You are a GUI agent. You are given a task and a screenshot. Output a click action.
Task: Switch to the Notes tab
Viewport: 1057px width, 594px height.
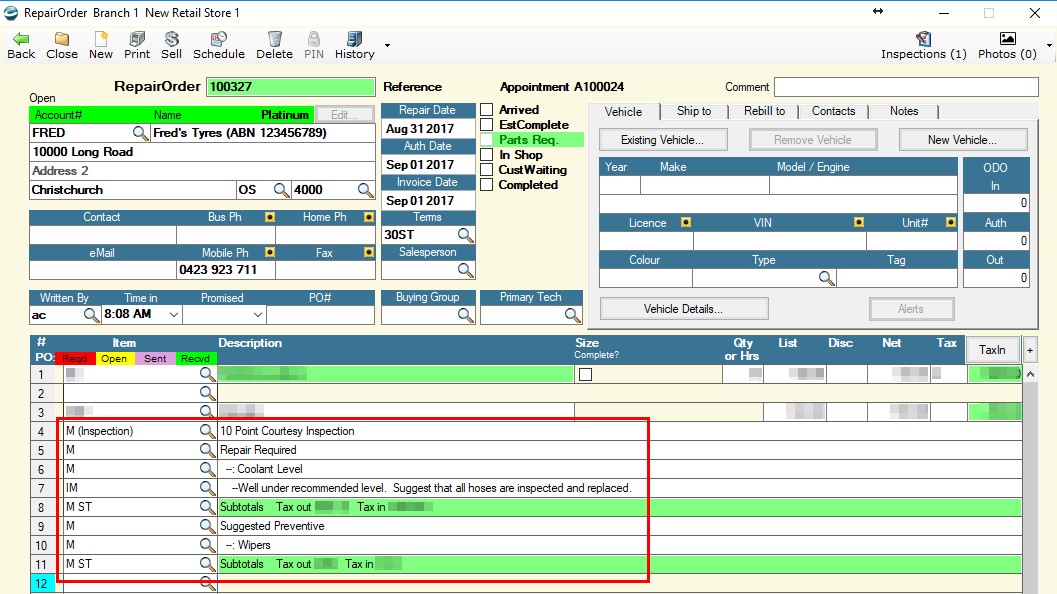coord(904,111)
